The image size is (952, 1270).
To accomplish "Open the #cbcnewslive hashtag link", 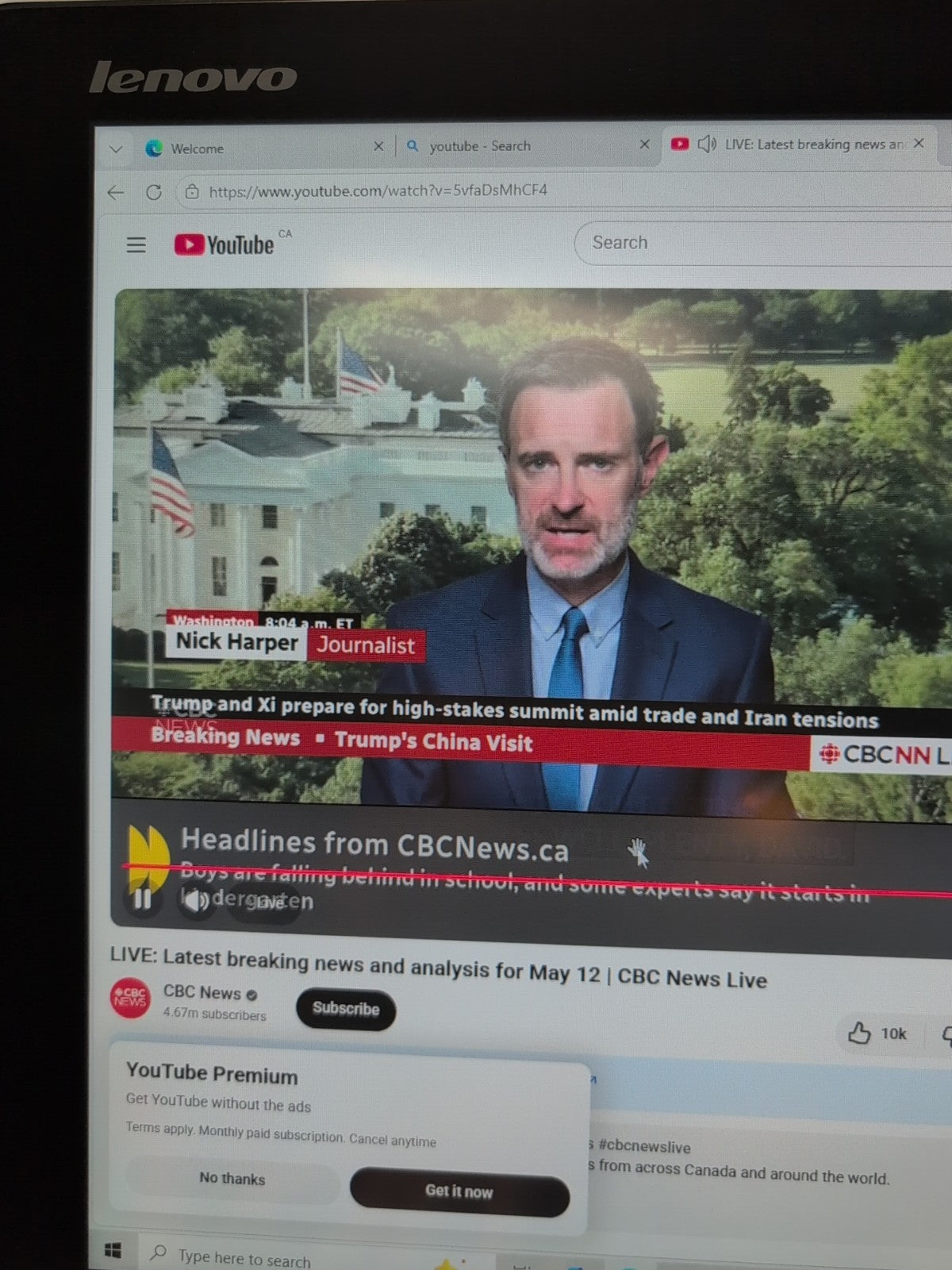I will [644, 1147].
